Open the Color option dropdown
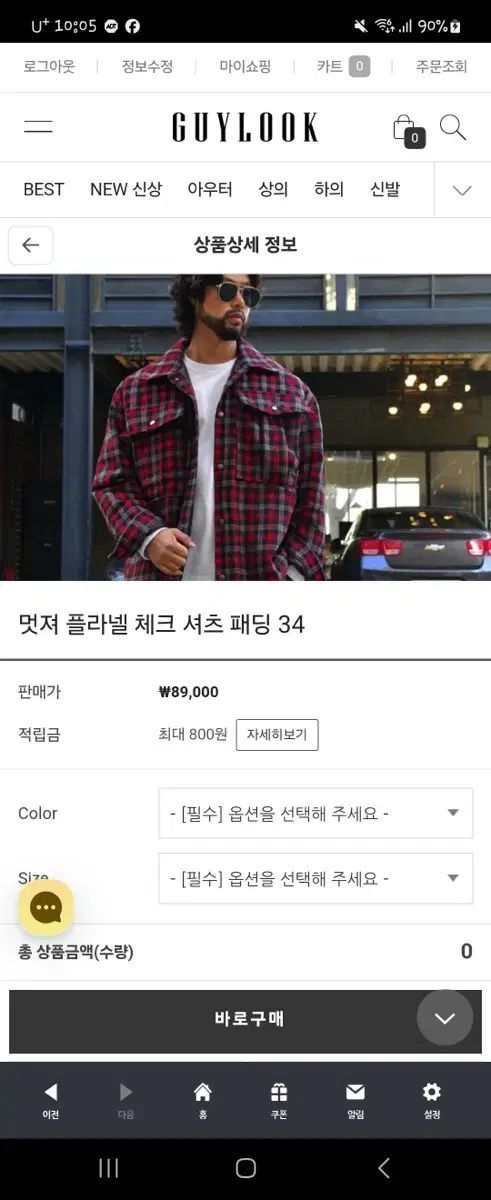 click(x=315, y=813)
